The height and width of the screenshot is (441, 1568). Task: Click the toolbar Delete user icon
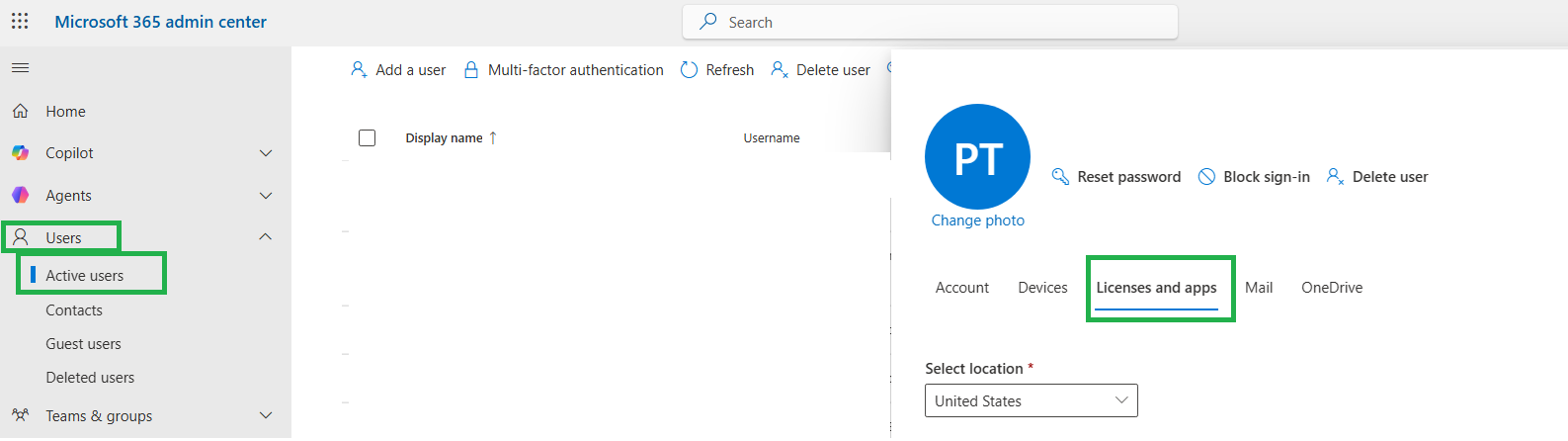(779, 69)
